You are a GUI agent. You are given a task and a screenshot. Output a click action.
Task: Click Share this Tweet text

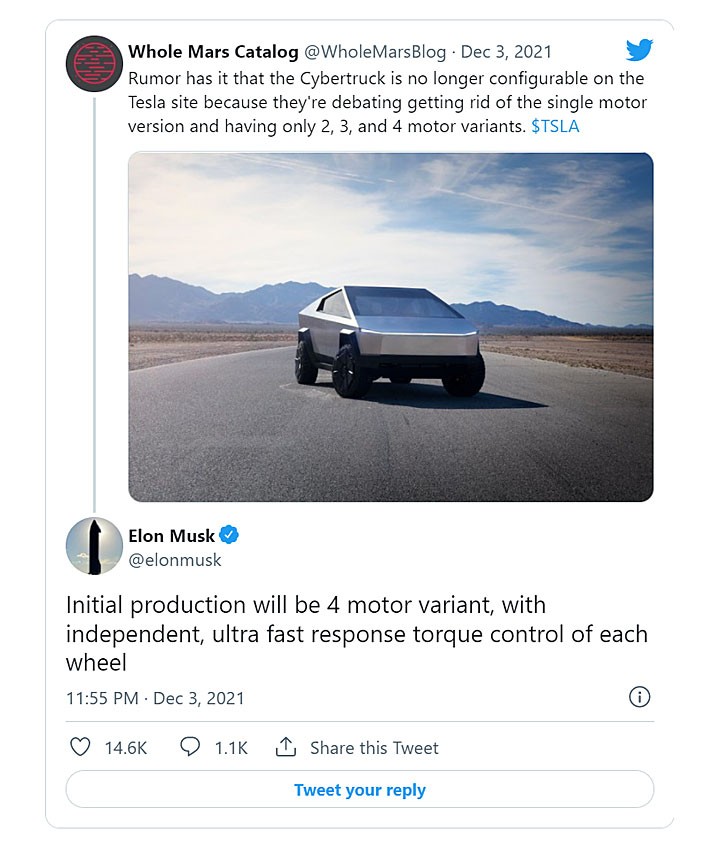[374, 747]
